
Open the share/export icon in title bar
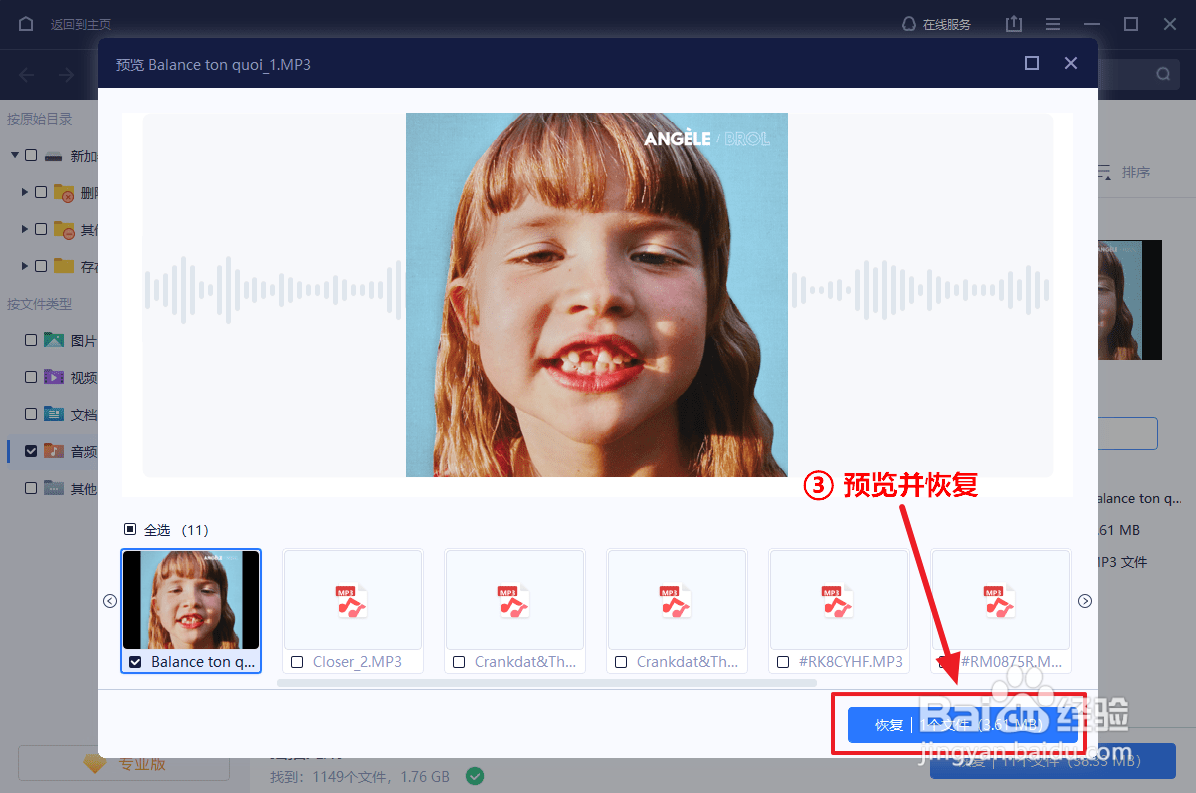(x=1013, y=23)
